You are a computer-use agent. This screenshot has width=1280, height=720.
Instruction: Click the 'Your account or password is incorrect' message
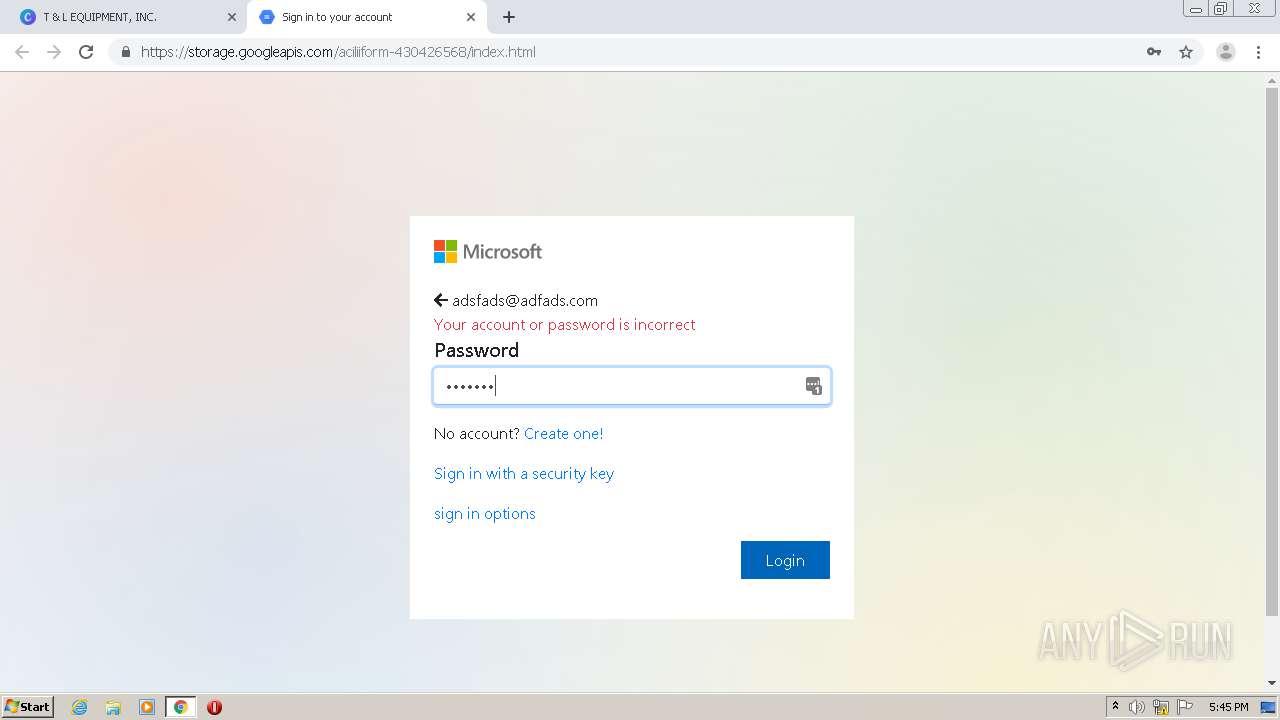[x=565, y=325]
